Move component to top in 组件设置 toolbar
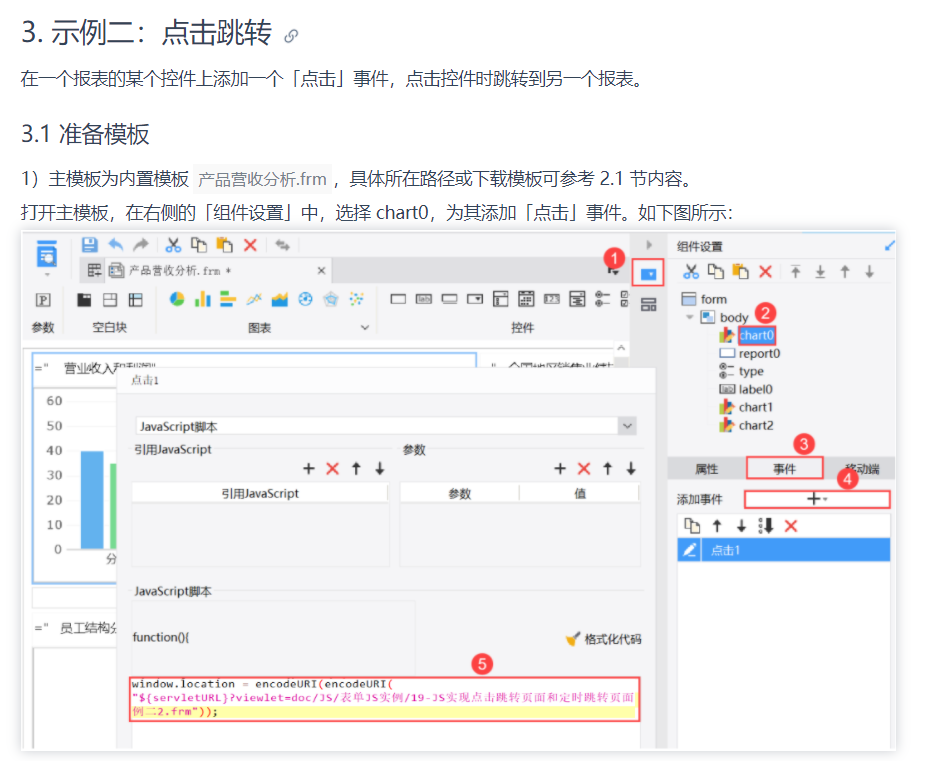 click(796, 272)
